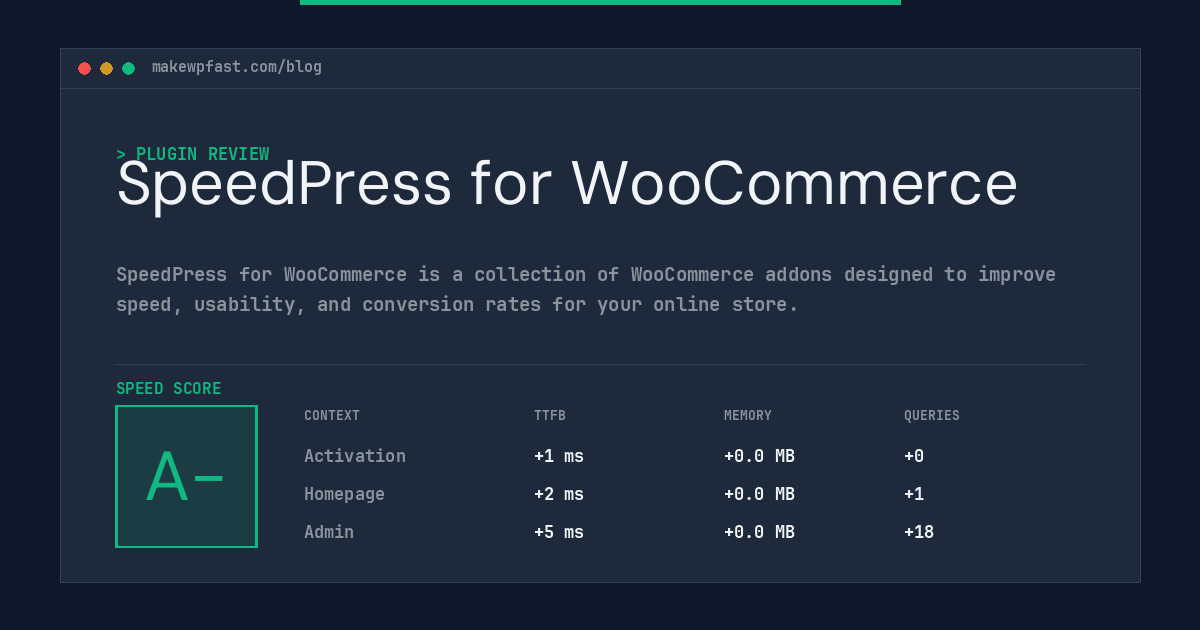This screenshot has height=630, width=1200.
Task: Click the Homepage memory value +0.0 MB
Action: click(759, 494)
